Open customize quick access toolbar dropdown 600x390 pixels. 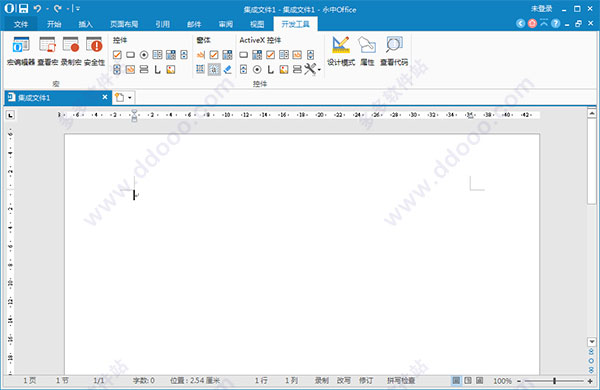click(x=78, y=8)
